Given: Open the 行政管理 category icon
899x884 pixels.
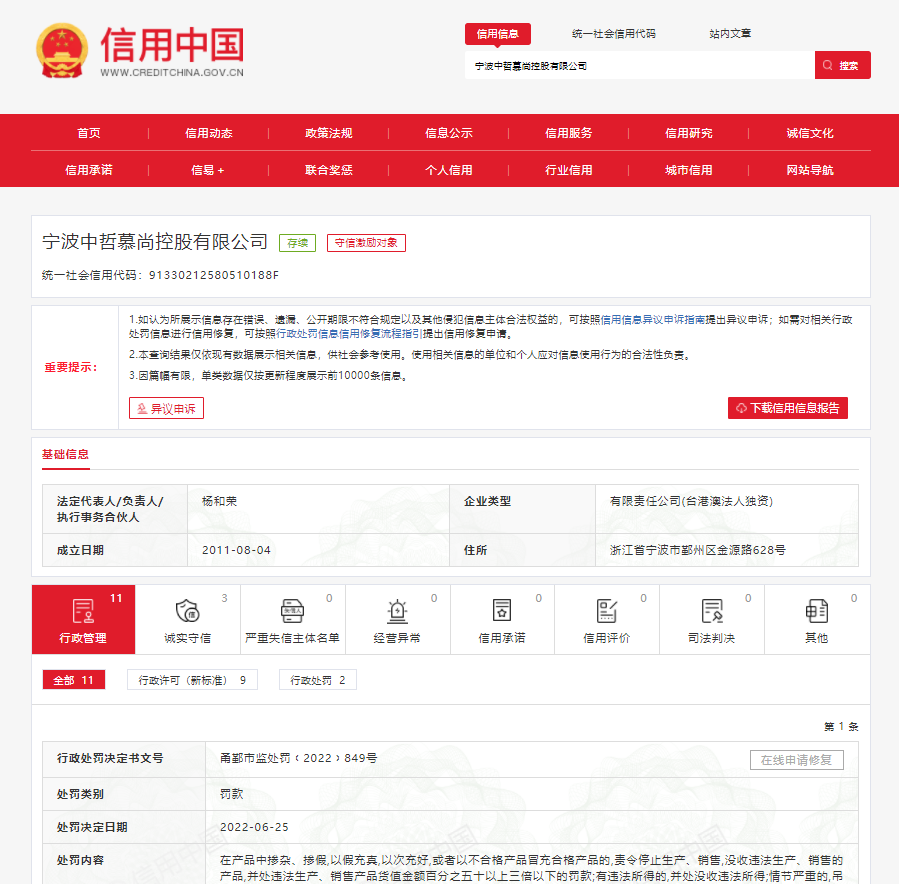Looking at the screenshot, I should tap(83, 611).
